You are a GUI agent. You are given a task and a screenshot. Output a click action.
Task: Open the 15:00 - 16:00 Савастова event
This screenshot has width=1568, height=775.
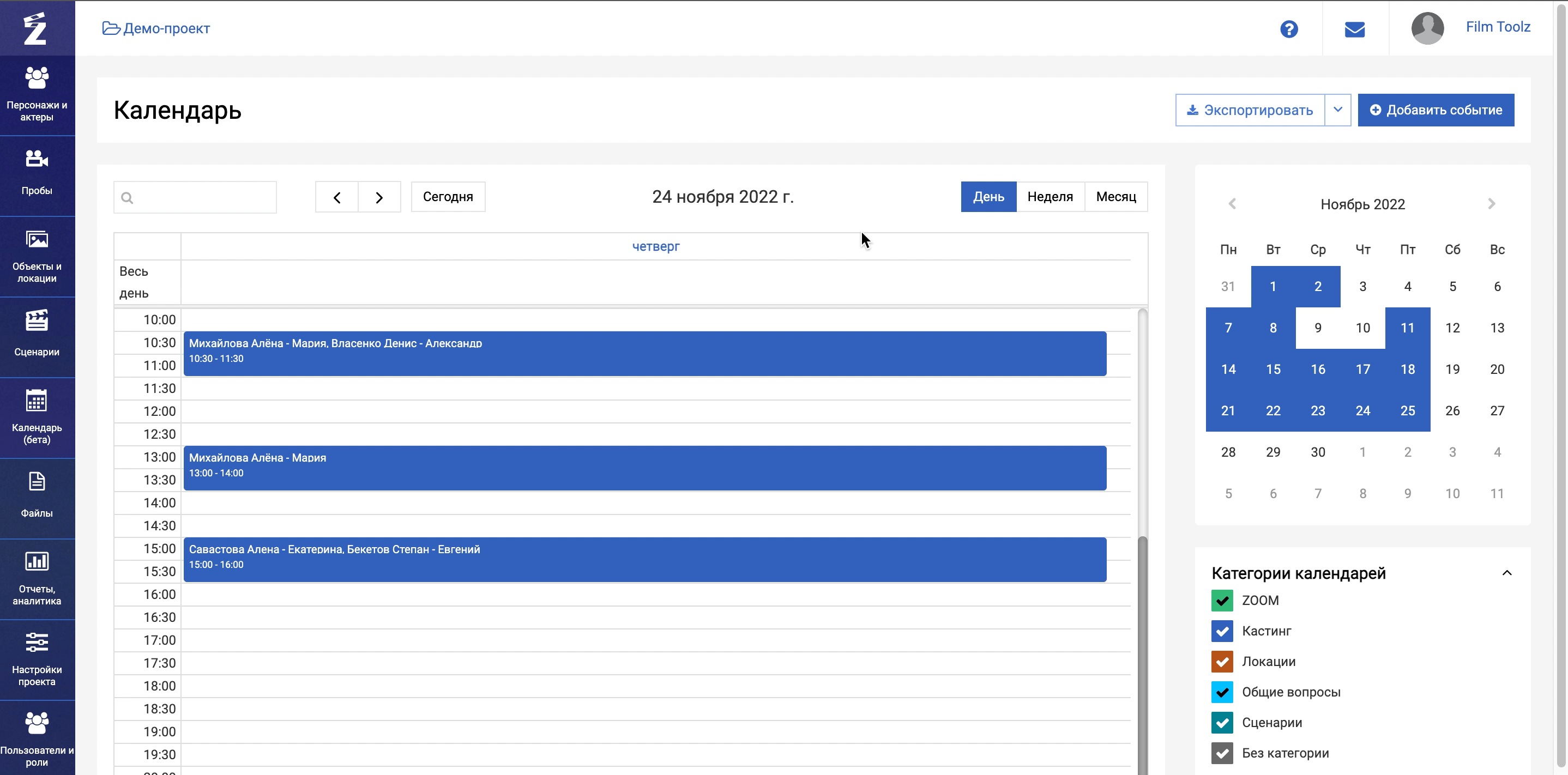(x=644, y=560)
